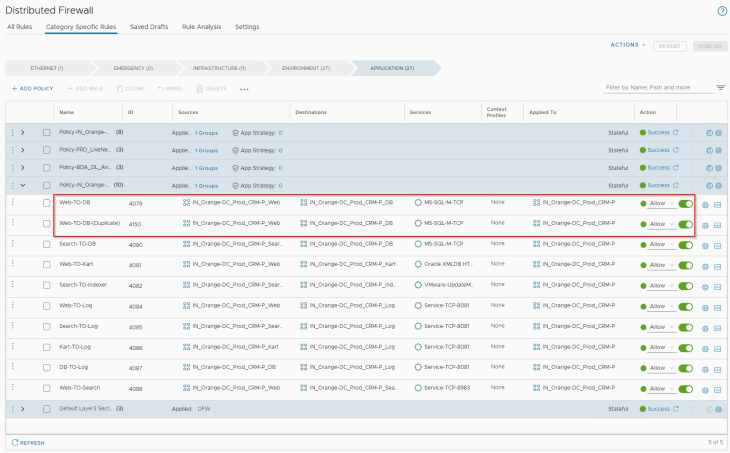Open statistics icon for Web-TO-Kart rule
Image resolution: width=730 pixels, height=453 pixels.
pyautogui.click(x=718, y=265)
